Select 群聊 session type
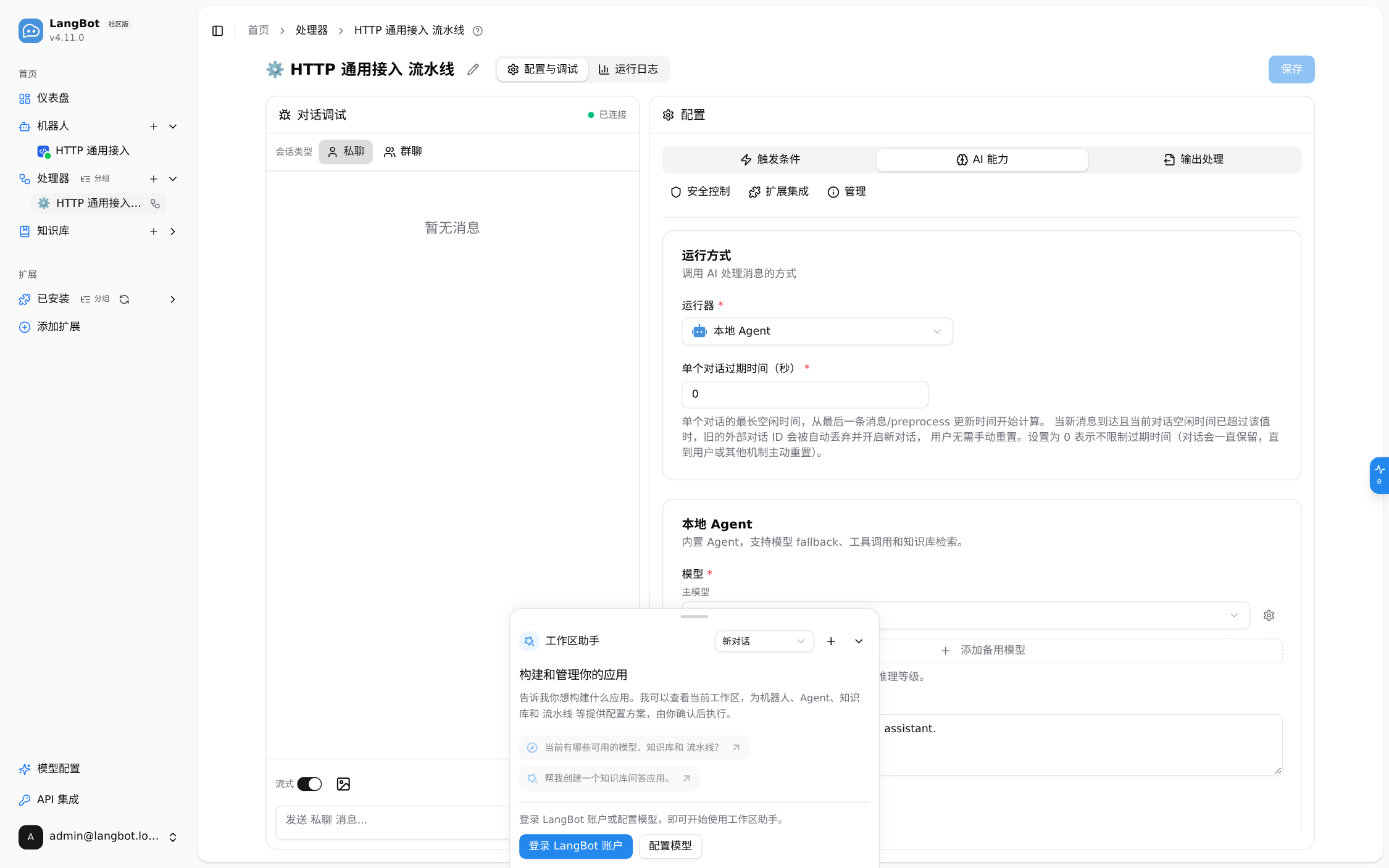Image resolution: width=1389 pixels, height=868 pixels. tap(403, 152)
